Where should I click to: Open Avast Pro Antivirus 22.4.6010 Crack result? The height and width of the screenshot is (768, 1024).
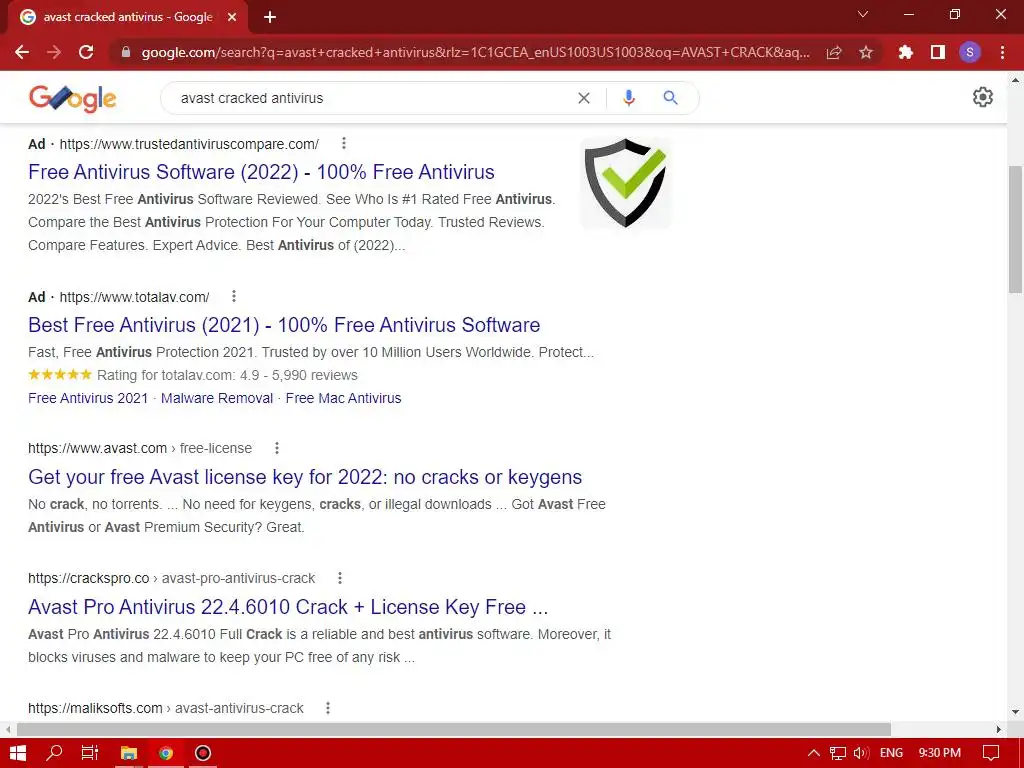click(x=288, y=607)
